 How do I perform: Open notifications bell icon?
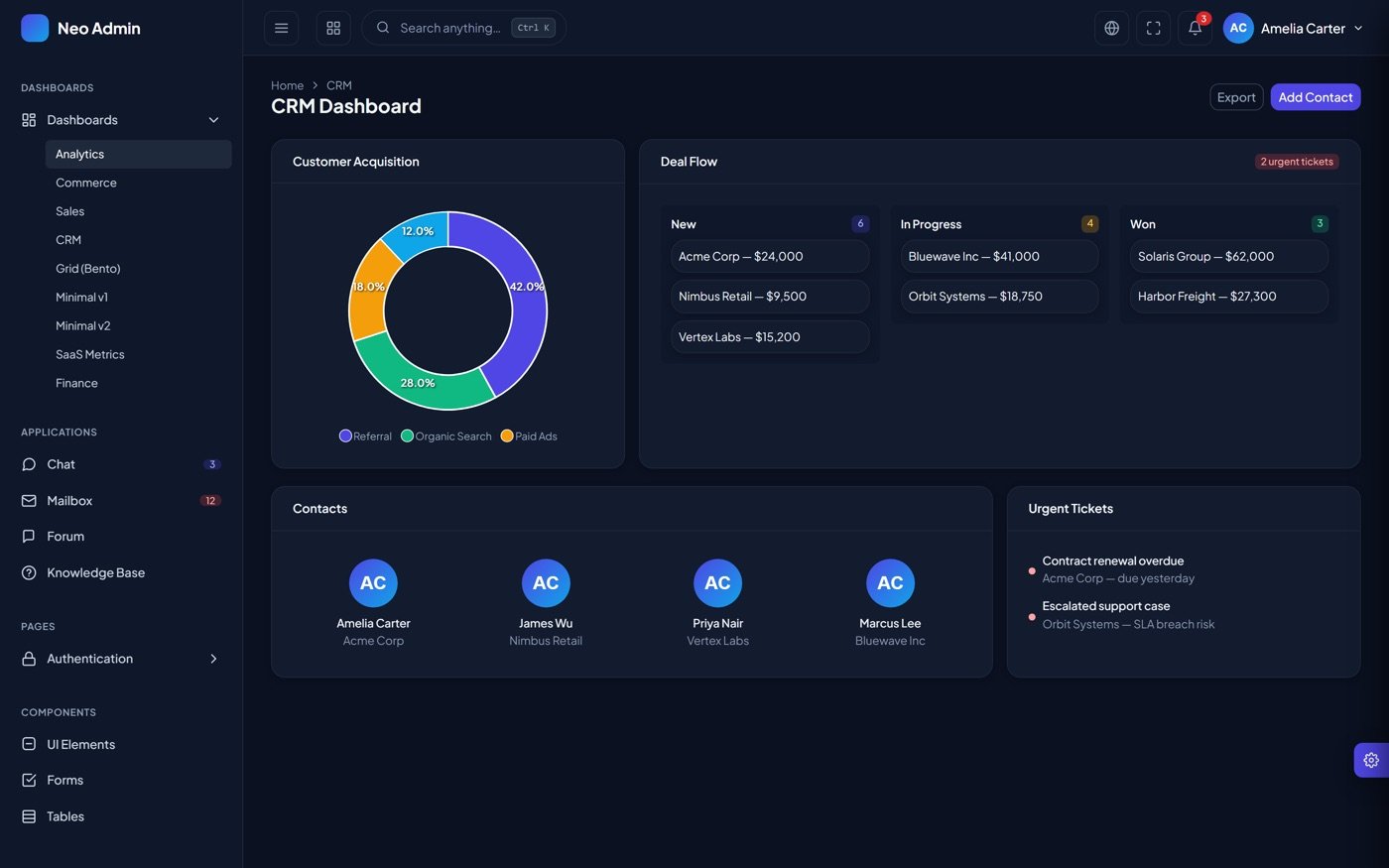pyautogui.click(x=1195, y=28)
